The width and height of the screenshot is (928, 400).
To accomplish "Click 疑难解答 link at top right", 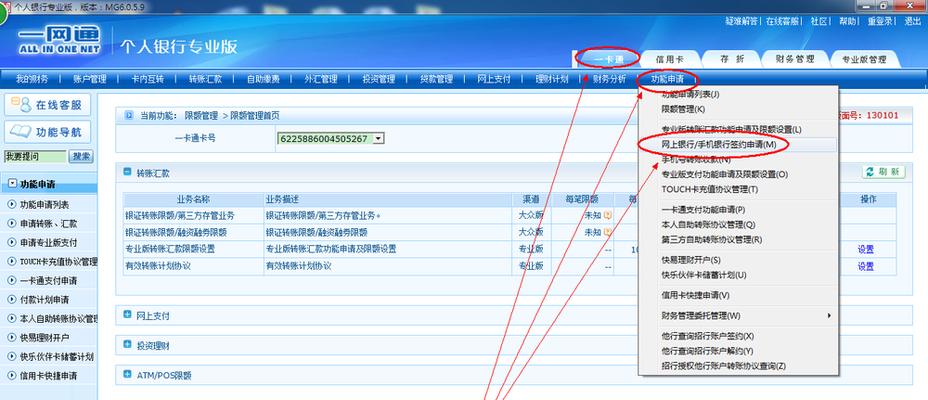I will tap(742, 21).
